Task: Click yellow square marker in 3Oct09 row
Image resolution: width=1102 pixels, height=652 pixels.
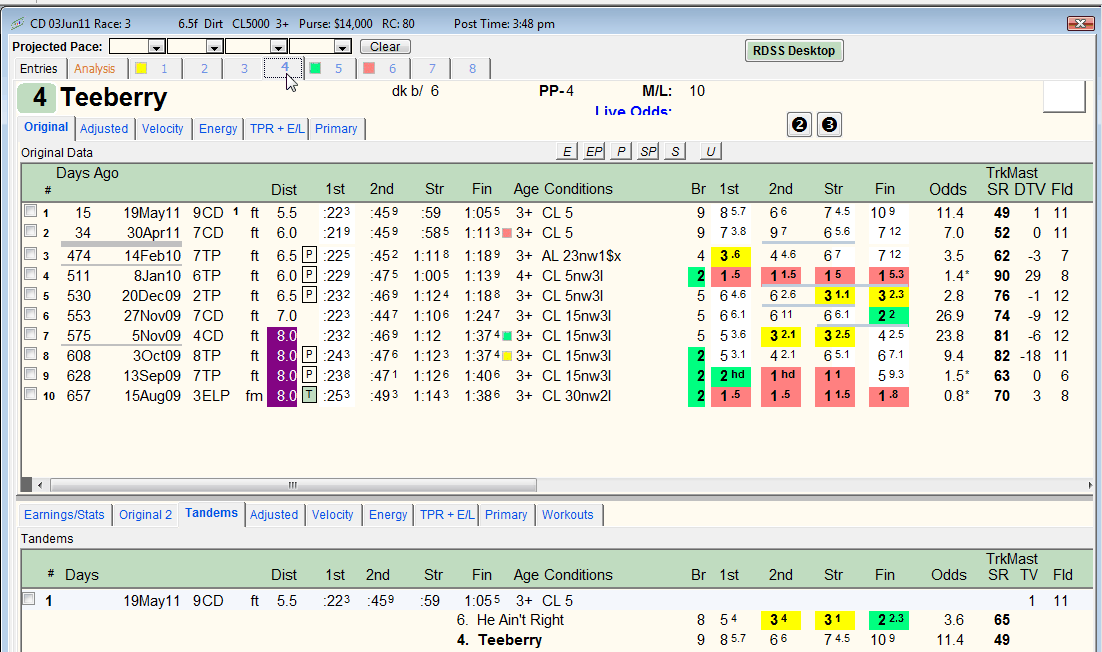Action: click(x=507, y=356)
